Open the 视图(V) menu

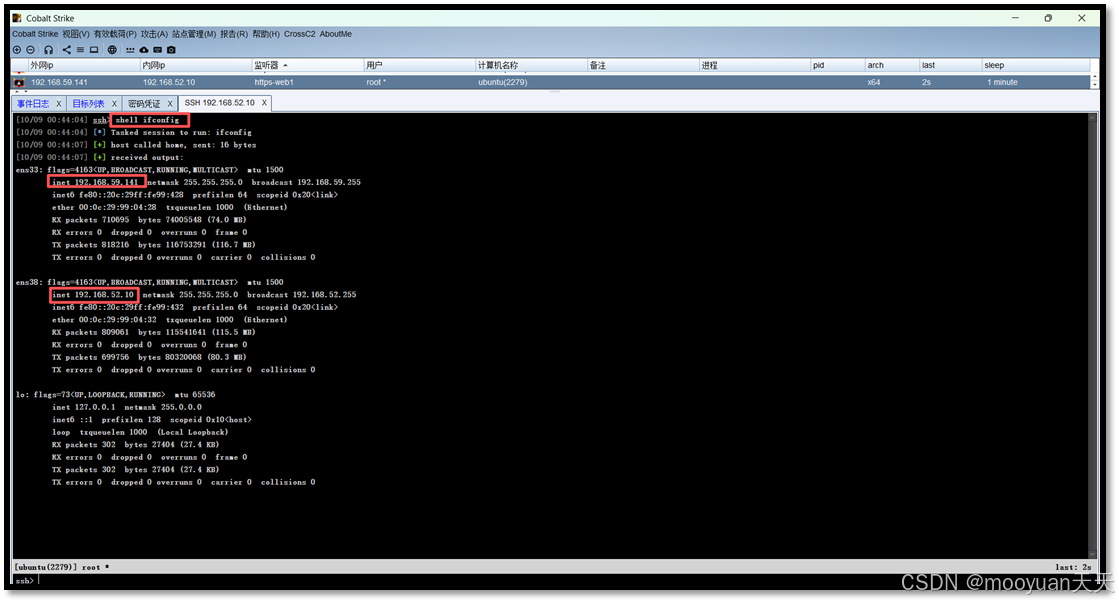coord(76,34)
